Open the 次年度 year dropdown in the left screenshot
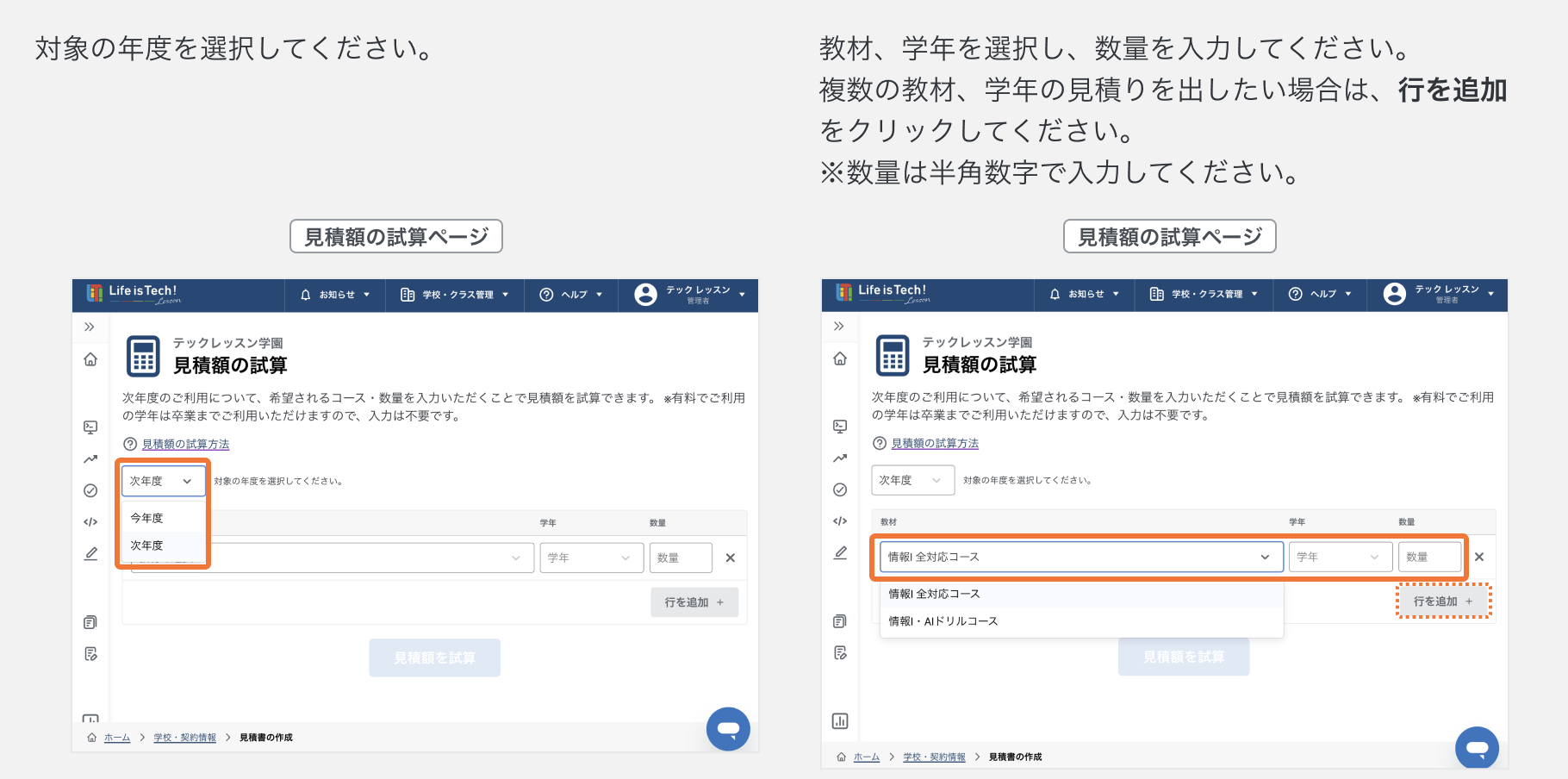Image resolution: width=1568 pixels, height=779 pixels. (164, 481)
